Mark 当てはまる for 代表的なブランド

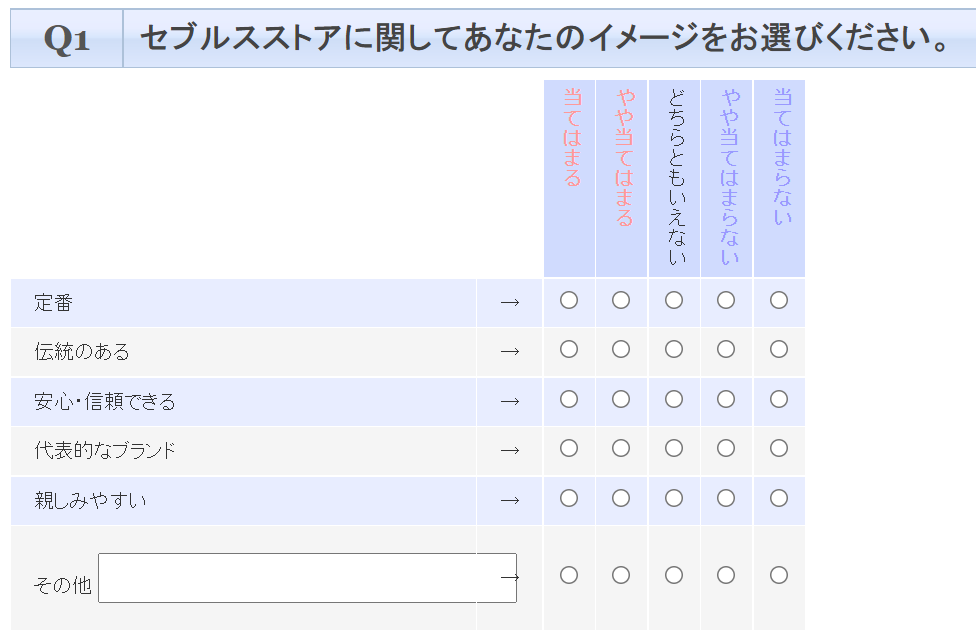coord(569,448)
